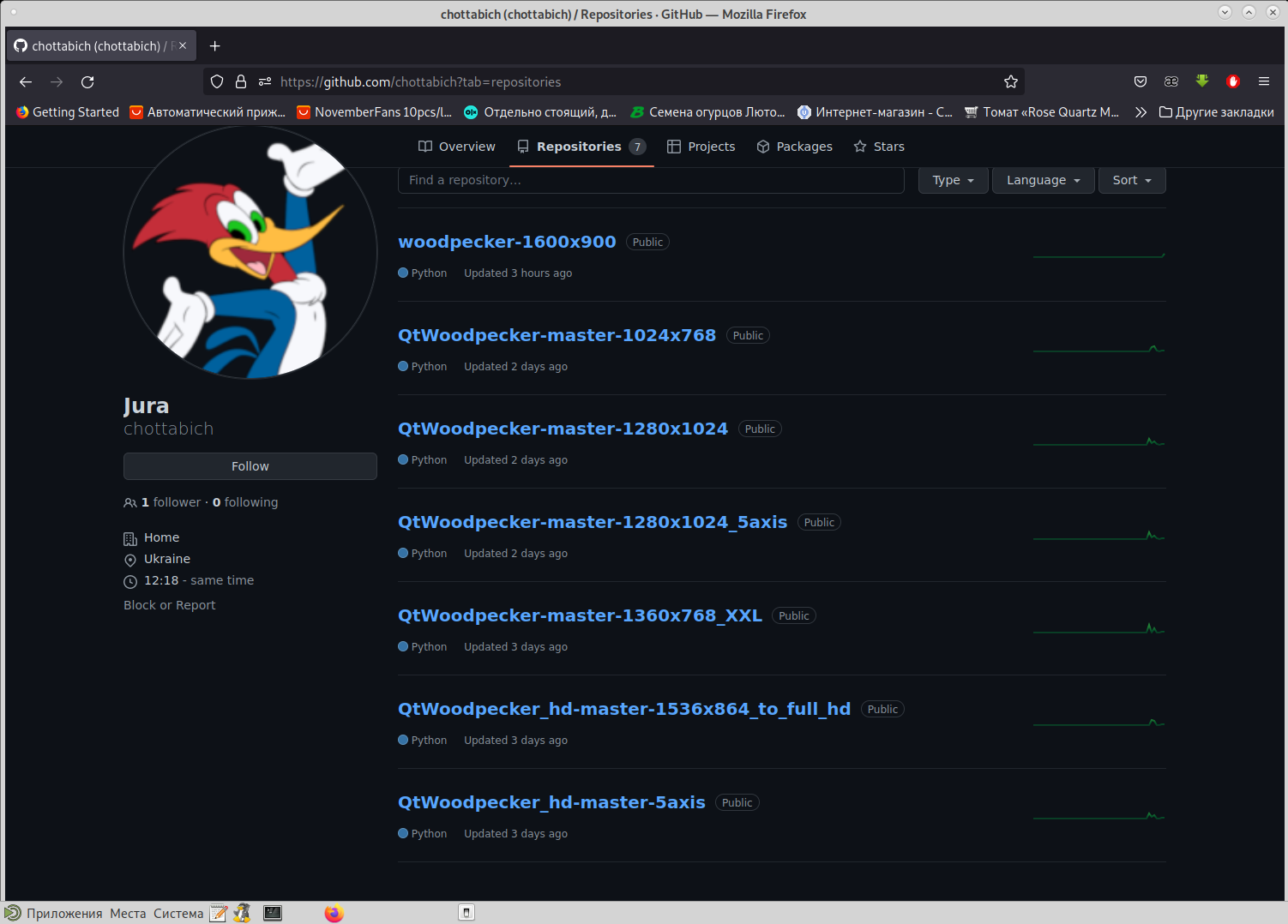The image size is (1288, 924).
Task: Click Firefox icon in bottom panel
Action: click(334, 913)
